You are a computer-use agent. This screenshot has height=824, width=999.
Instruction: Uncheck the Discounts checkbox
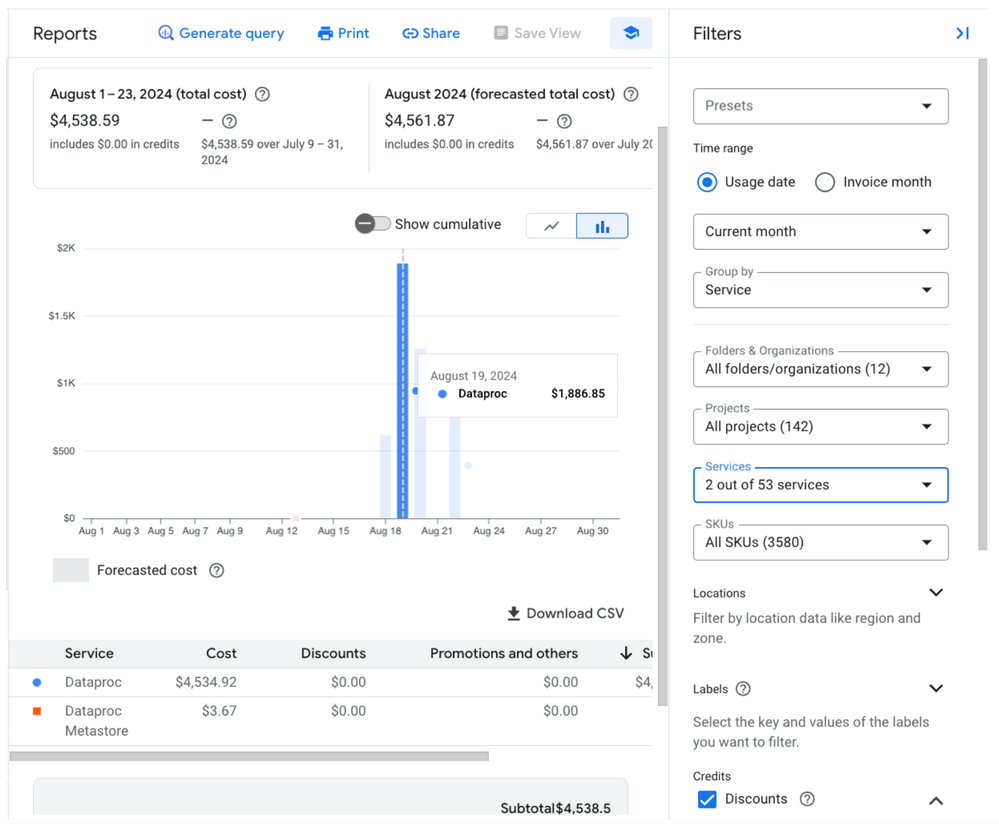[707, 799]
